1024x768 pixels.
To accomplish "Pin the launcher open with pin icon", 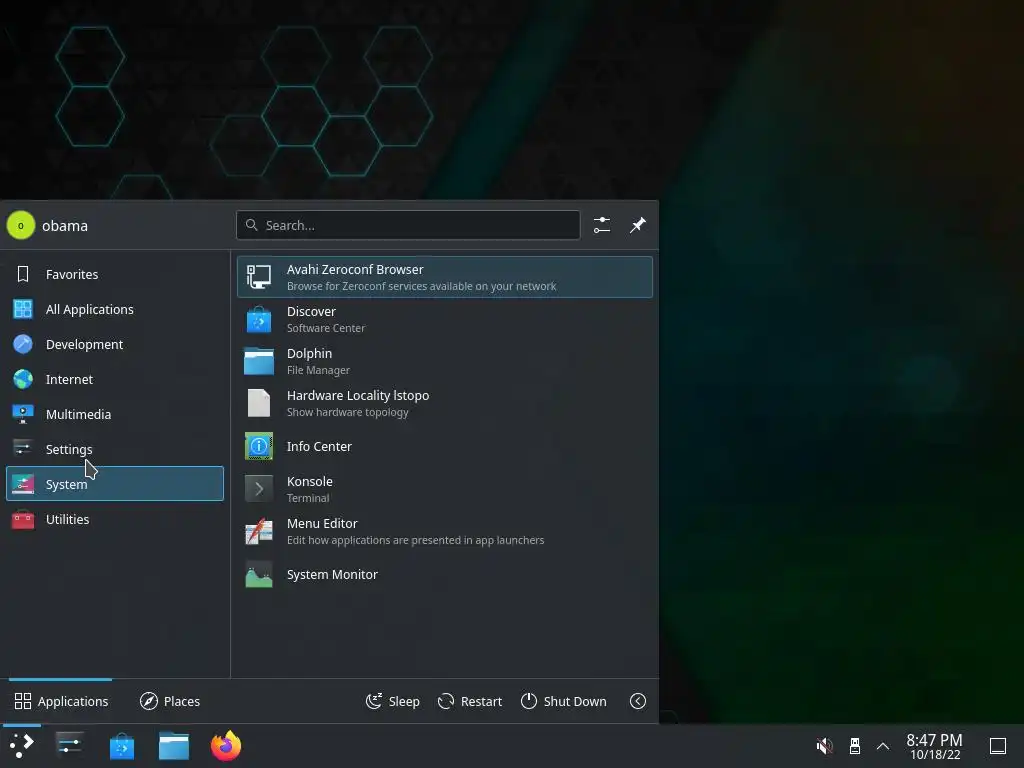I will coord(637,225).
